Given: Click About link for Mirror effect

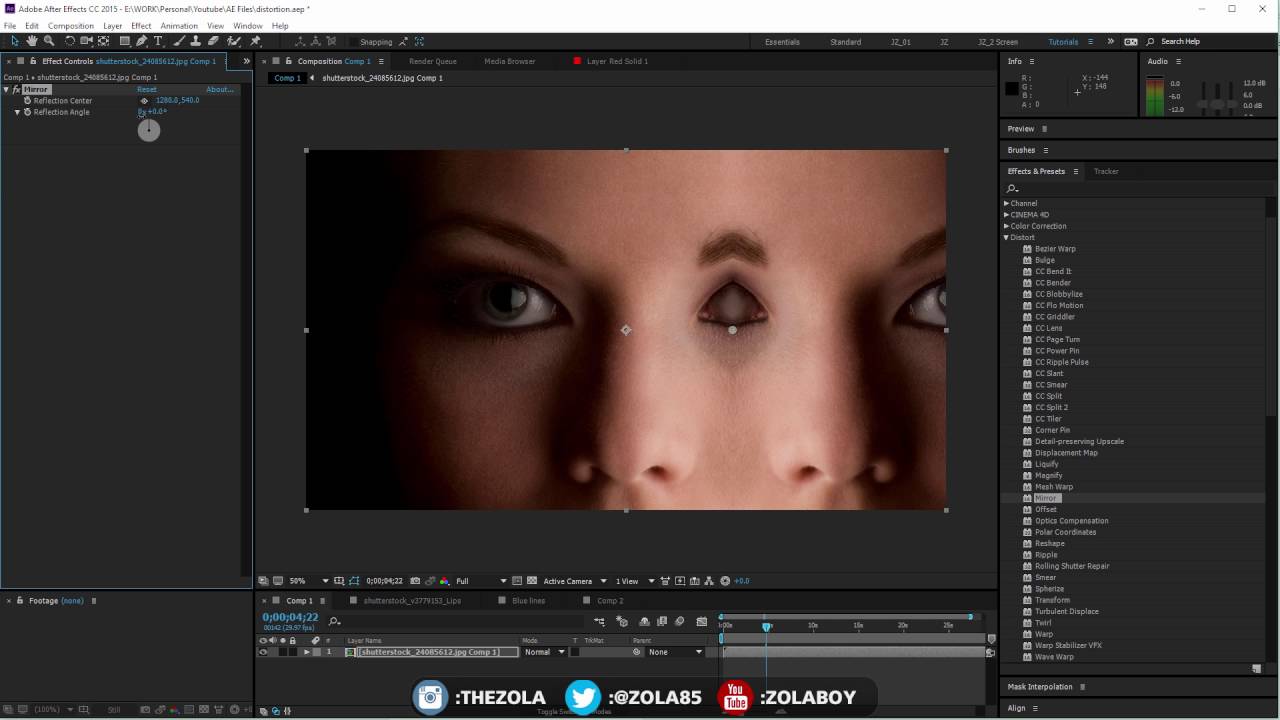Looking at the screenshot, I should pyautogui.click(x=219, y=89).
